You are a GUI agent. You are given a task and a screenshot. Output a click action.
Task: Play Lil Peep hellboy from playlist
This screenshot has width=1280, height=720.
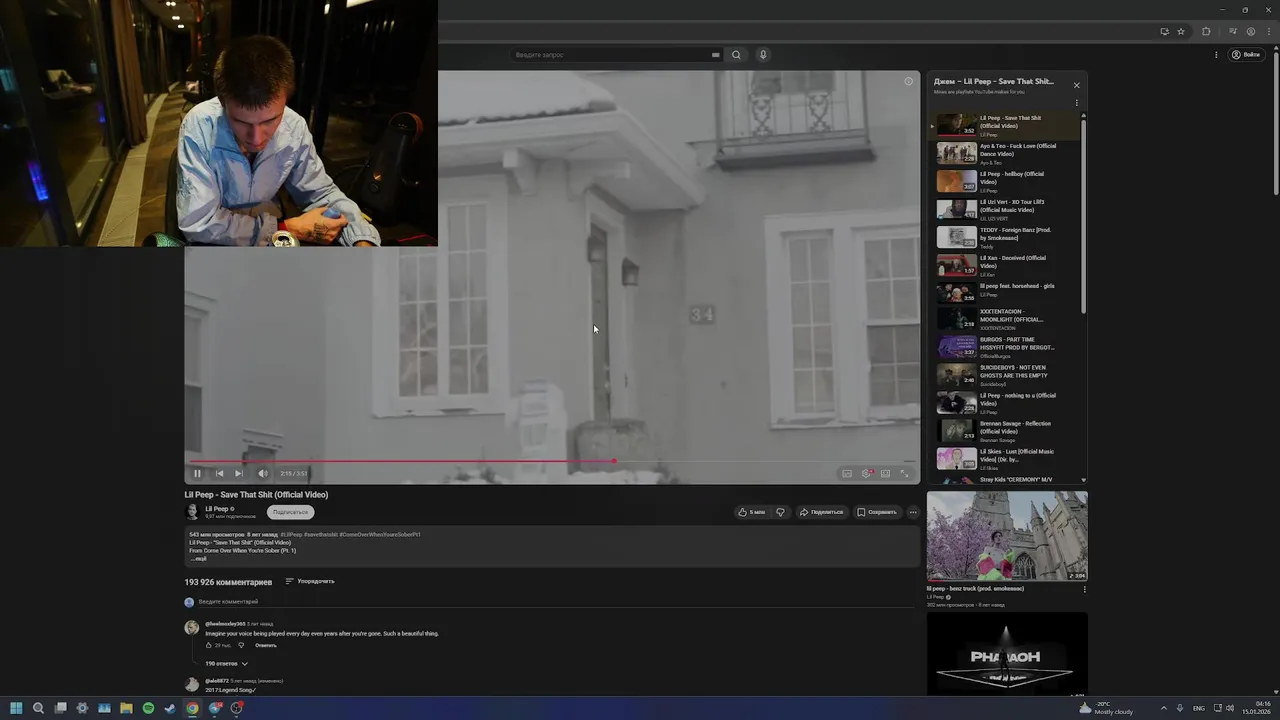pos(1007,181)
